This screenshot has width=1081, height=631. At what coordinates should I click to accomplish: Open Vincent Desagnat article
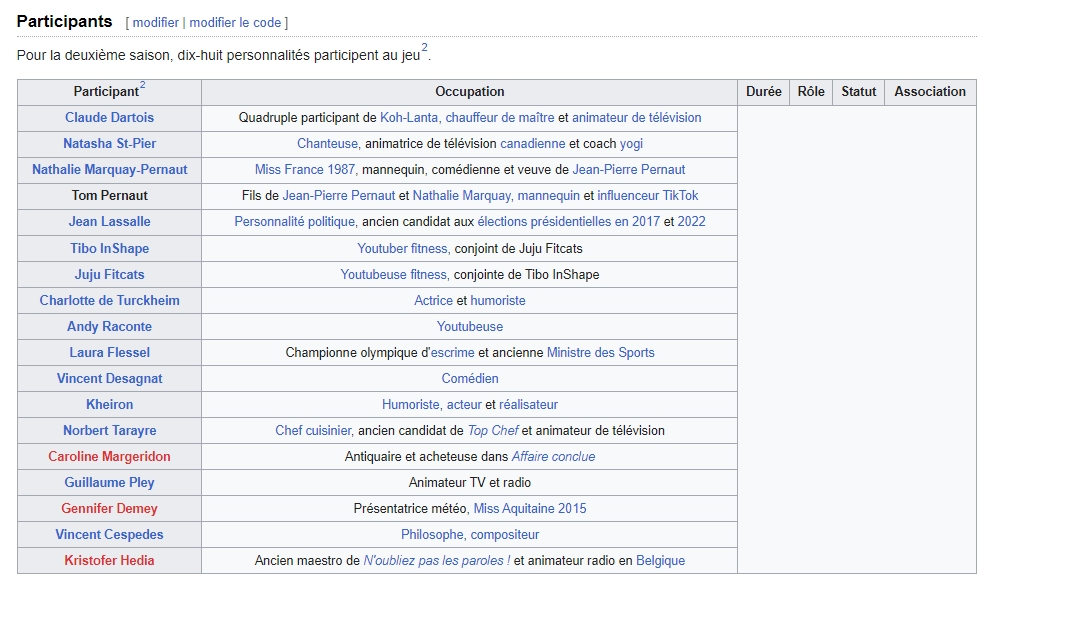tap(110, 379)
